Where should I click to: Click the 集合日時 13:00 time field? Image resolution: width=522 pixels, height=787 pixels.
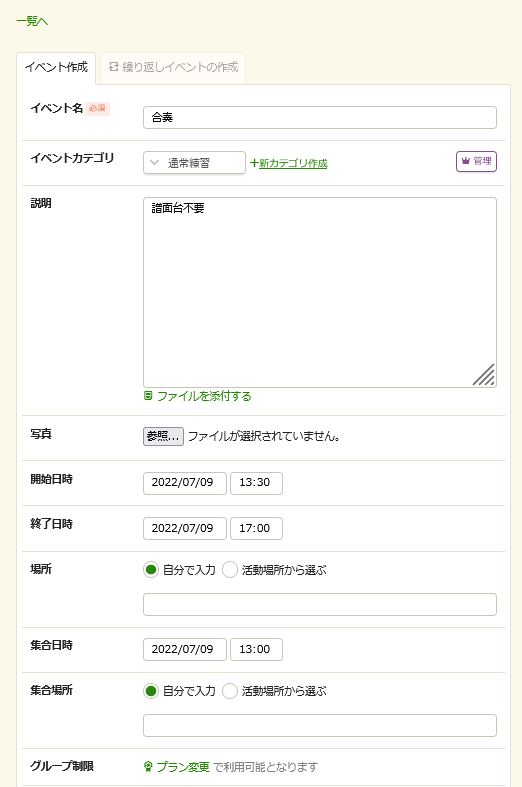(256, 649)
